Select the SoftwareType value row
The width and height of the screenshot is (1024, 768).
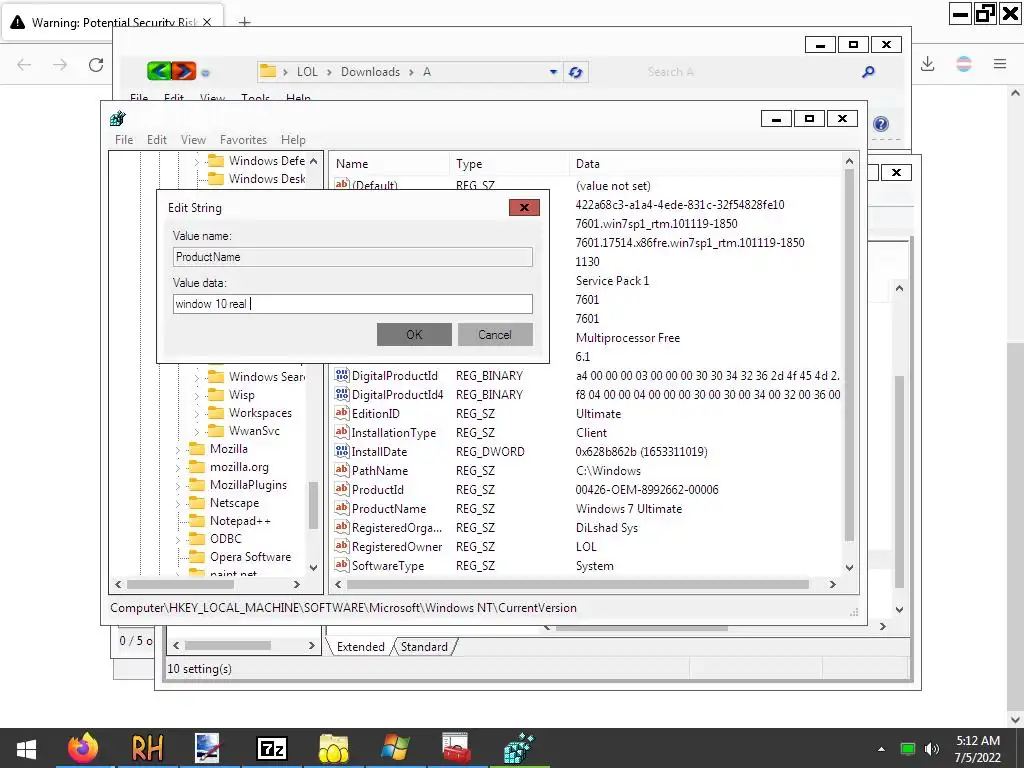coord(586,566)
